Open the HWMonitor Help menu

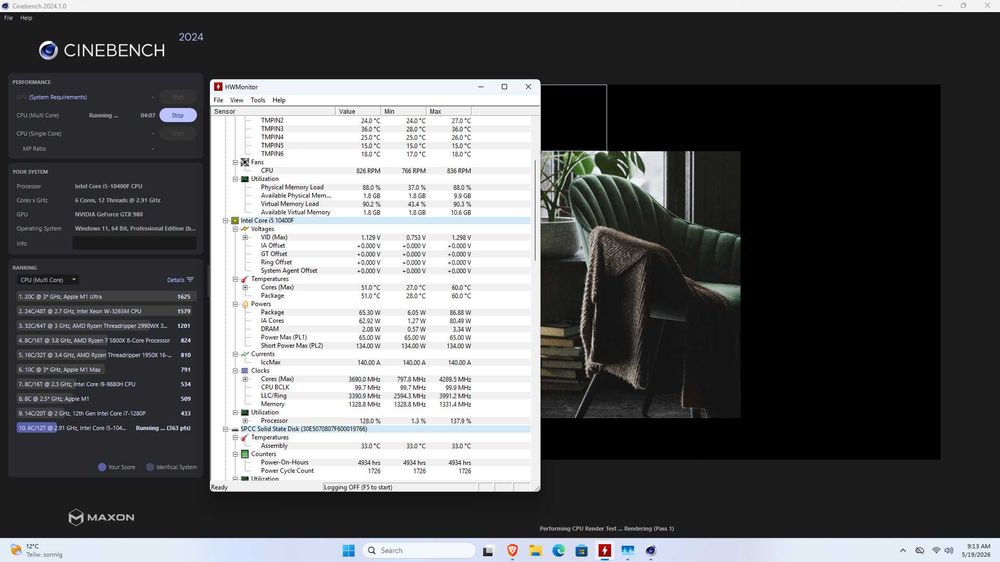pos(279,100)
